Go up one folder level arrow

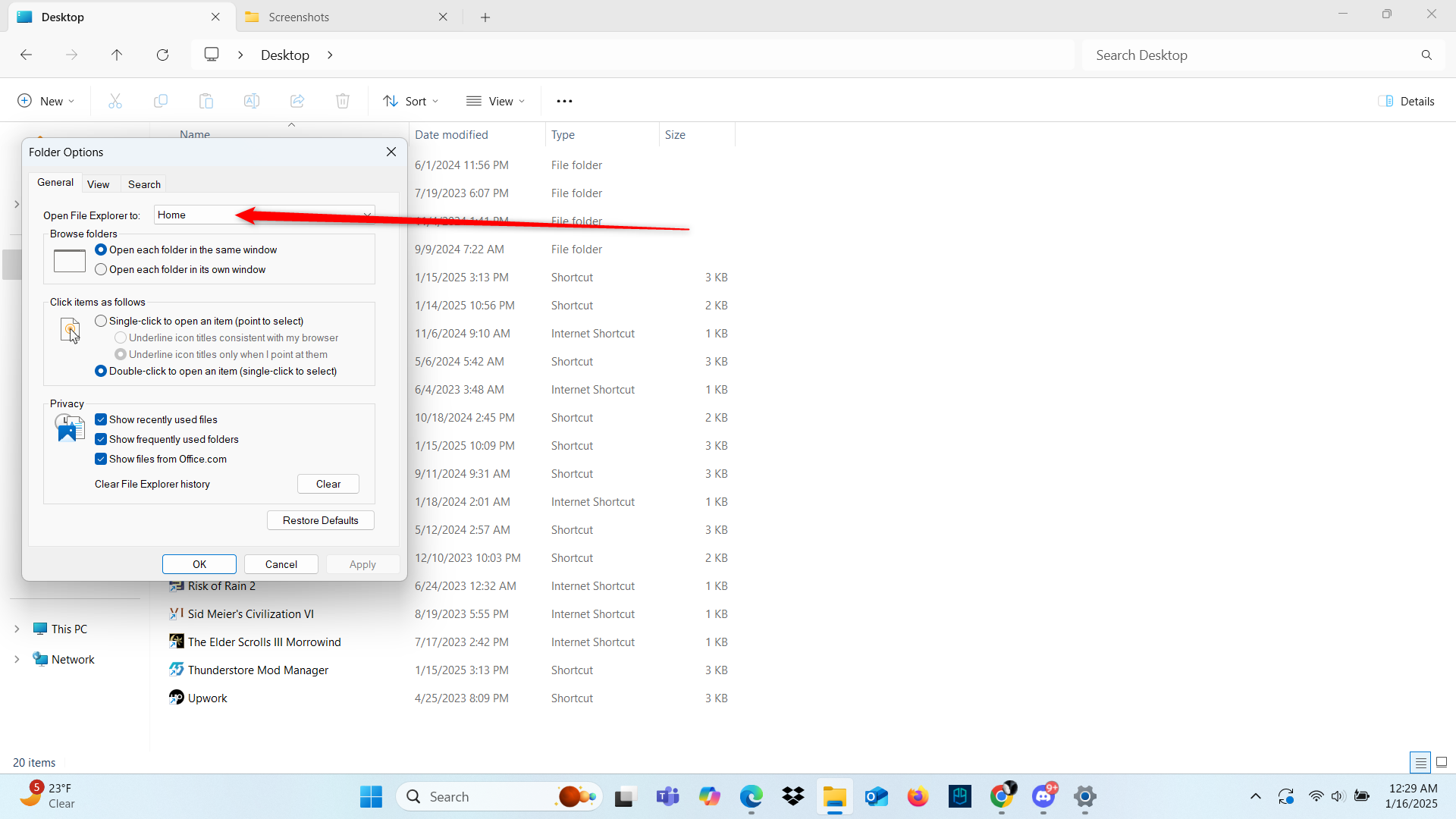click(117, 55)
